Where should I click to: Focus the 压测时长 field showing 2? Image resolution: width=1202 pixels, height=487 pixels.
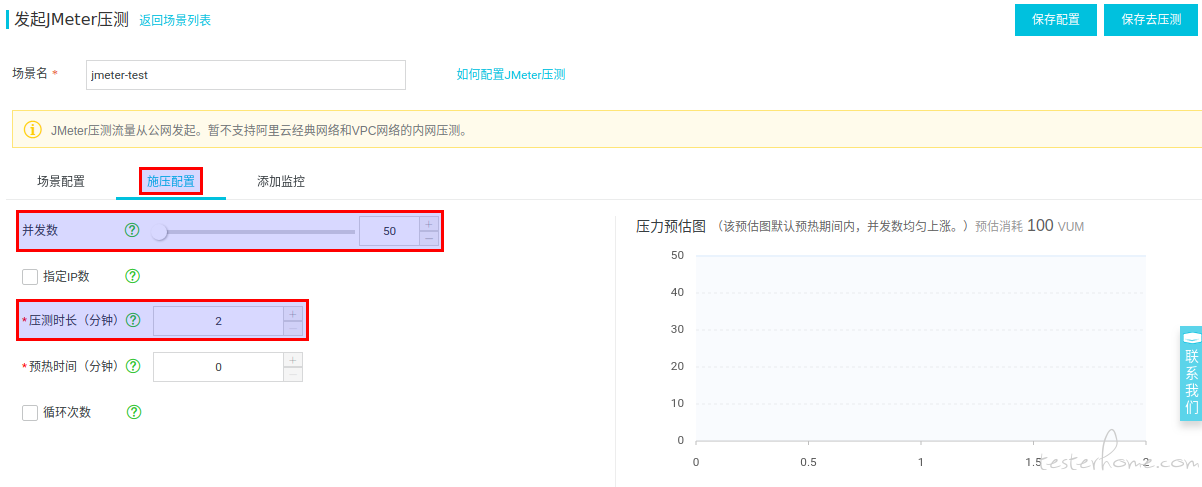[x=218, y=321]
